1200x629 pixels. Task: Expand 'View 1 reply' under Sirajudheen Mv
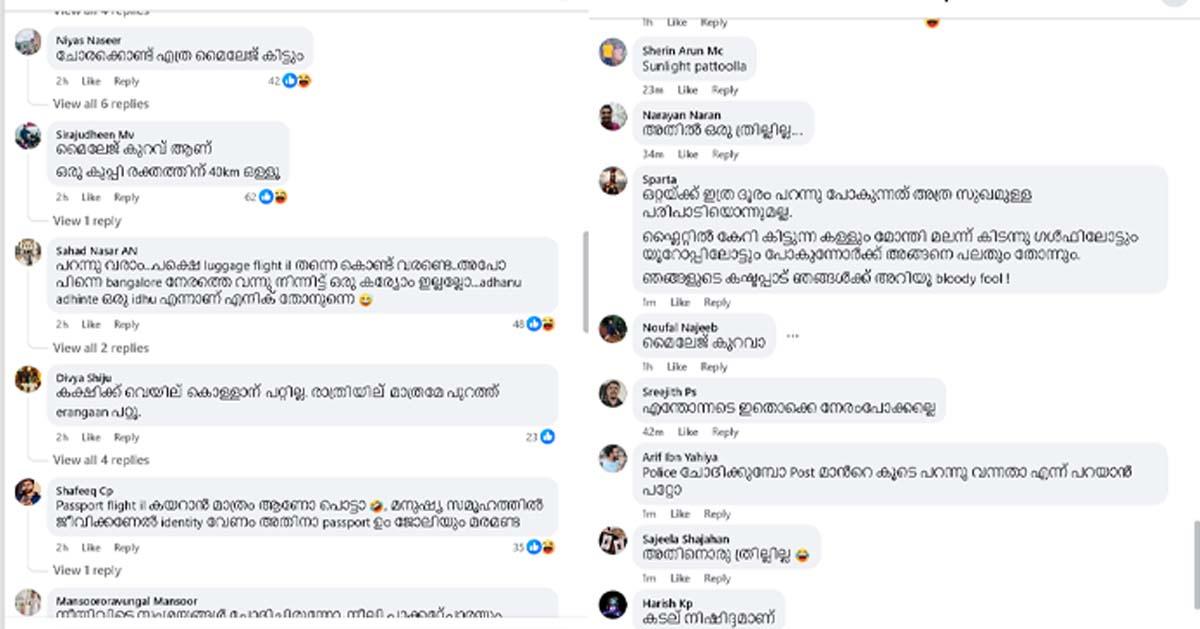[x=87, y=221]
